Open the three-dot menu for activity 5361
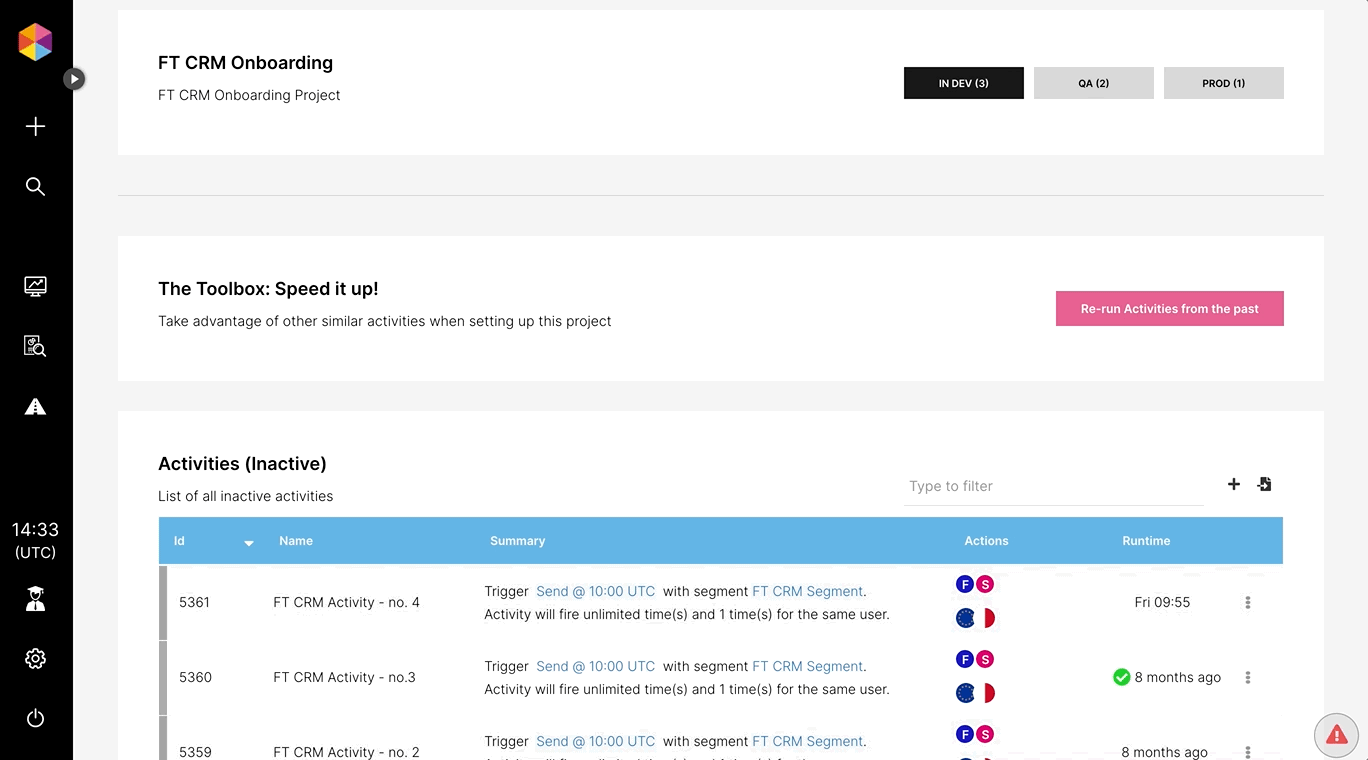 1247,603
